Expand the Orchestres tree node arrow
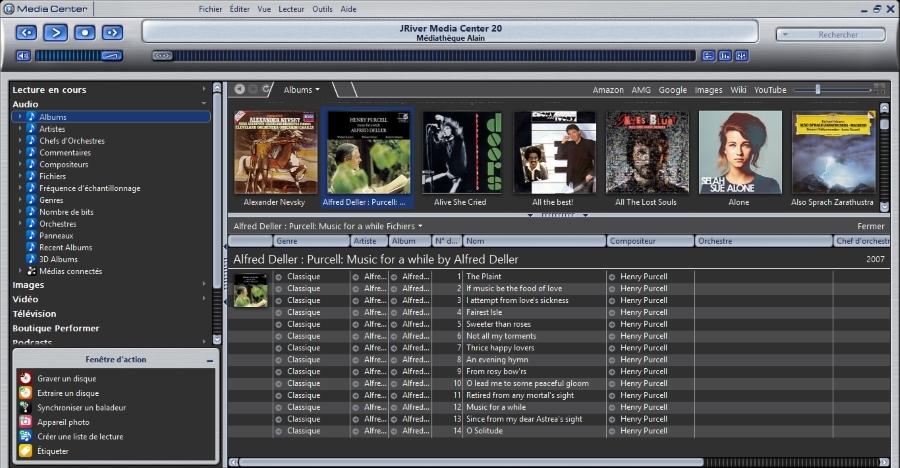900x468 pixels. tap(20, 223)
